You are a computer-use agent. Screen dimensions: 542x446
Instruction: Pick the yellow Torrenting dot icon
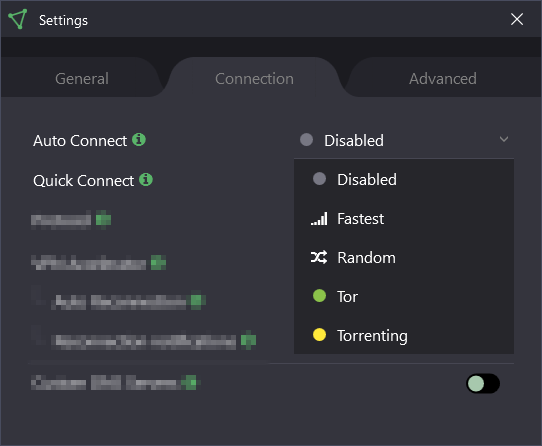point(319,335)
